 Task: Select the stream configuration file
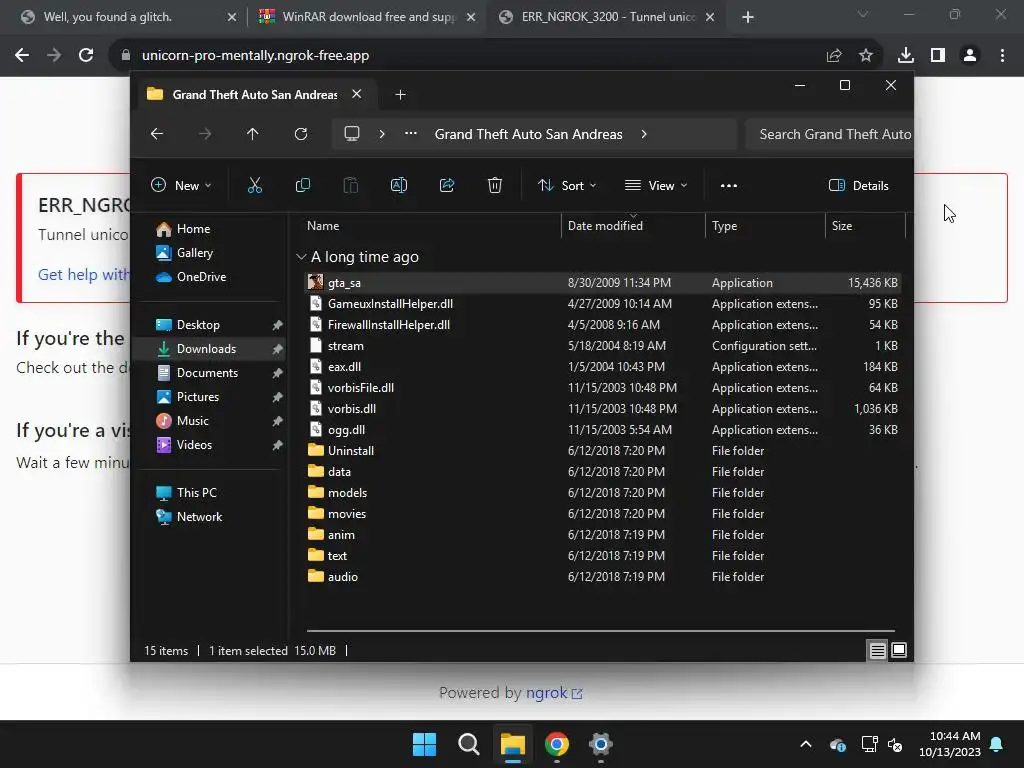(602, 346)
